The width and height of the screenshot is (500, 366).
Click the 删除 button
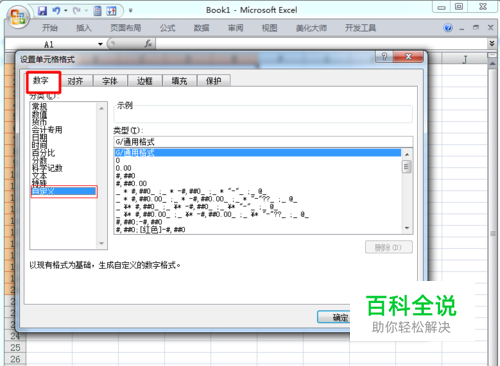[x=389, y=247]
